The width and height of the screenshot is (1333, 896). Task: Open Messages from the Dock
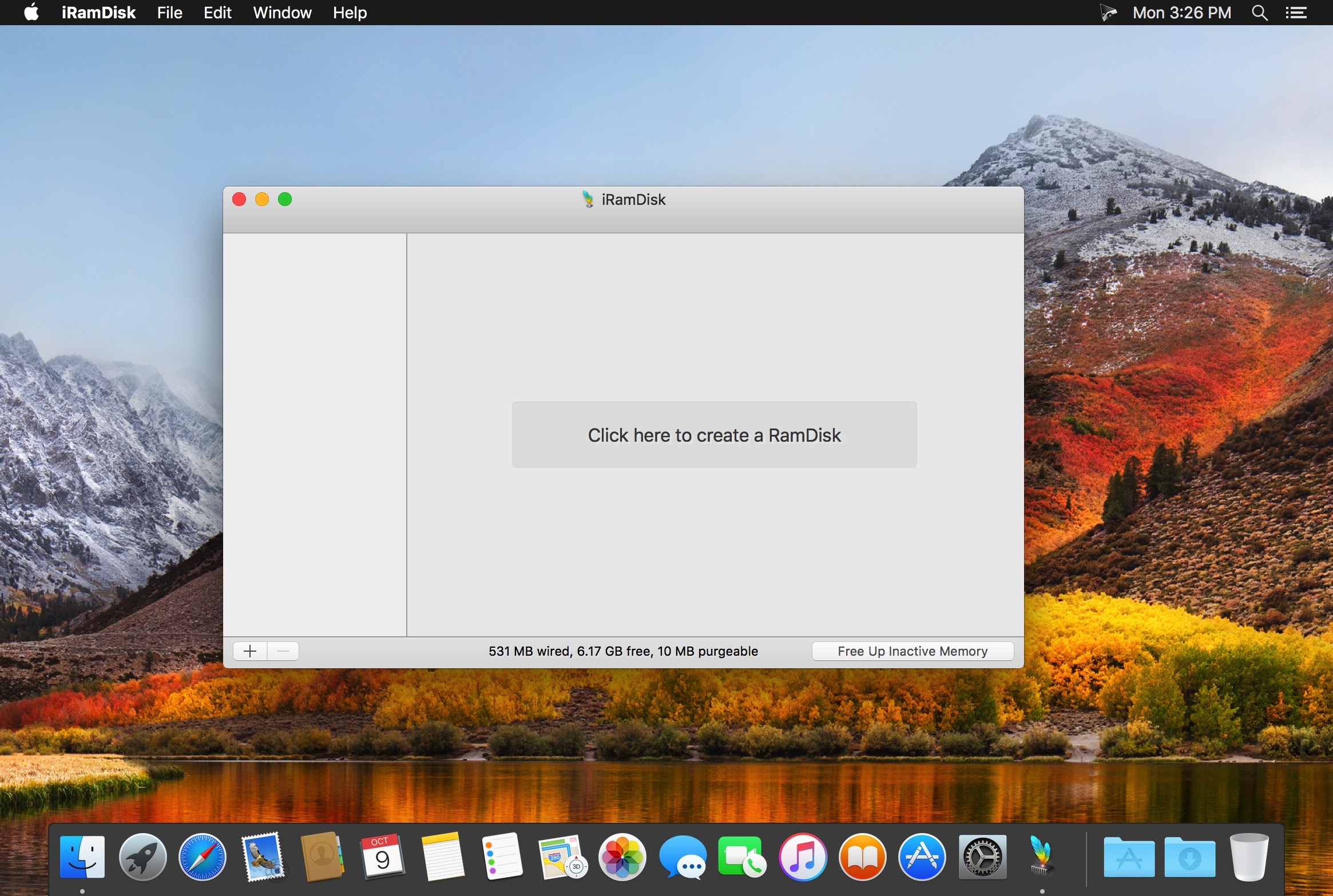point(683,857)
